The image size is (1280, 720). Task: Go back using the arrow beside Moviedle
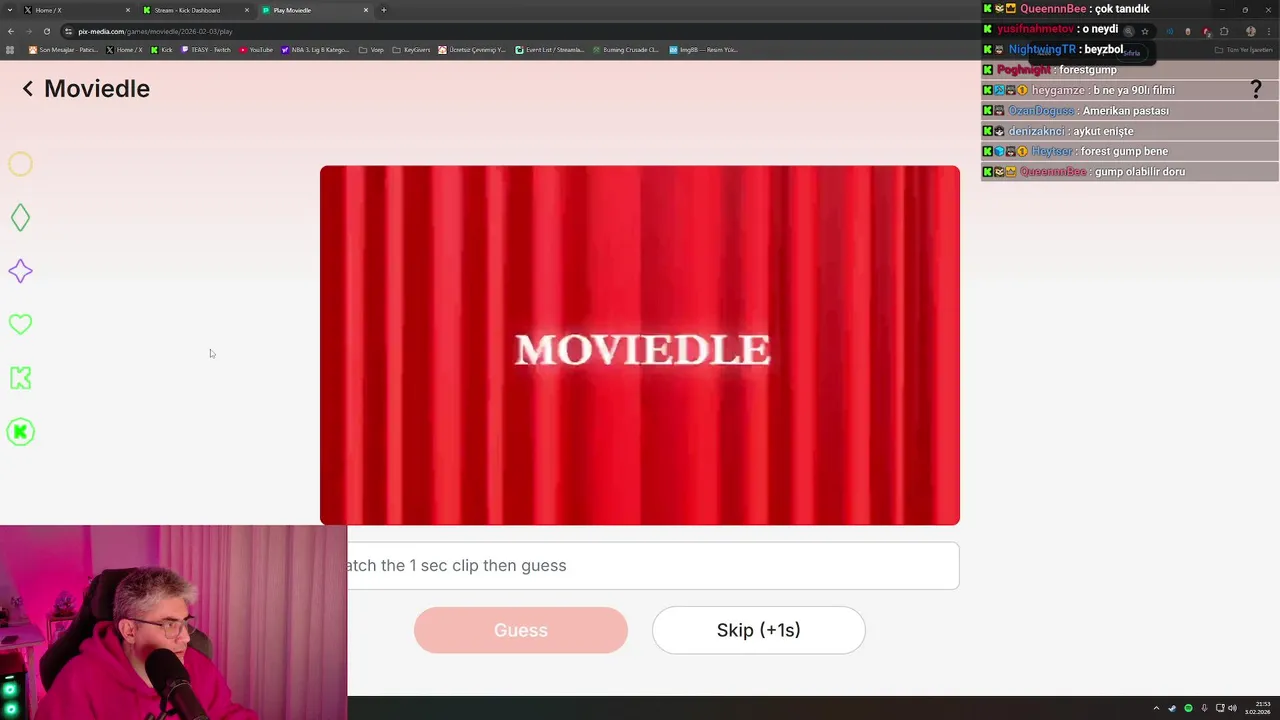[28, 89]
